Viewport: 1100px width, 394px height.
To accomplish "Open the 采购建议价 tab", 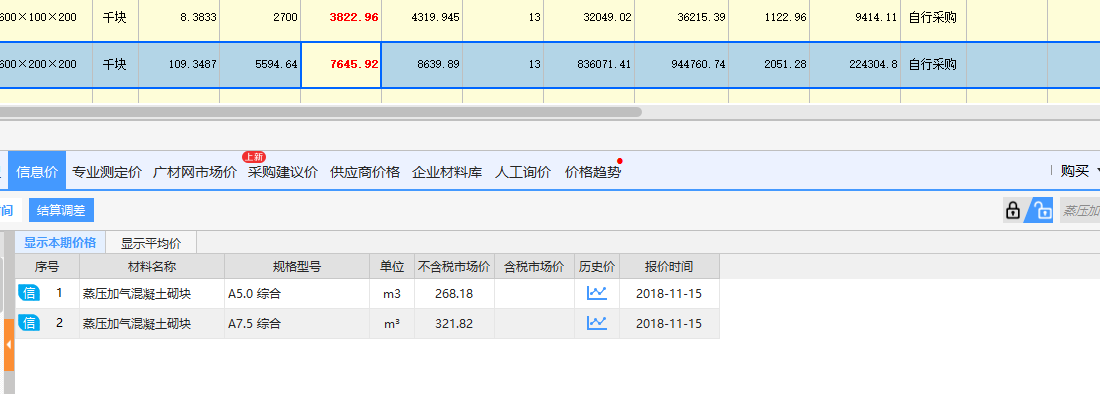I will (283, 172).
